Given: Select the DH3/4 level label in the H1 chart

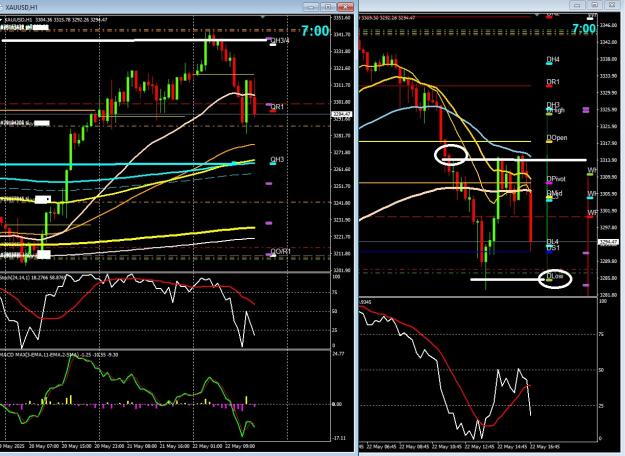Looking at the screenshot, I should 280,41.
